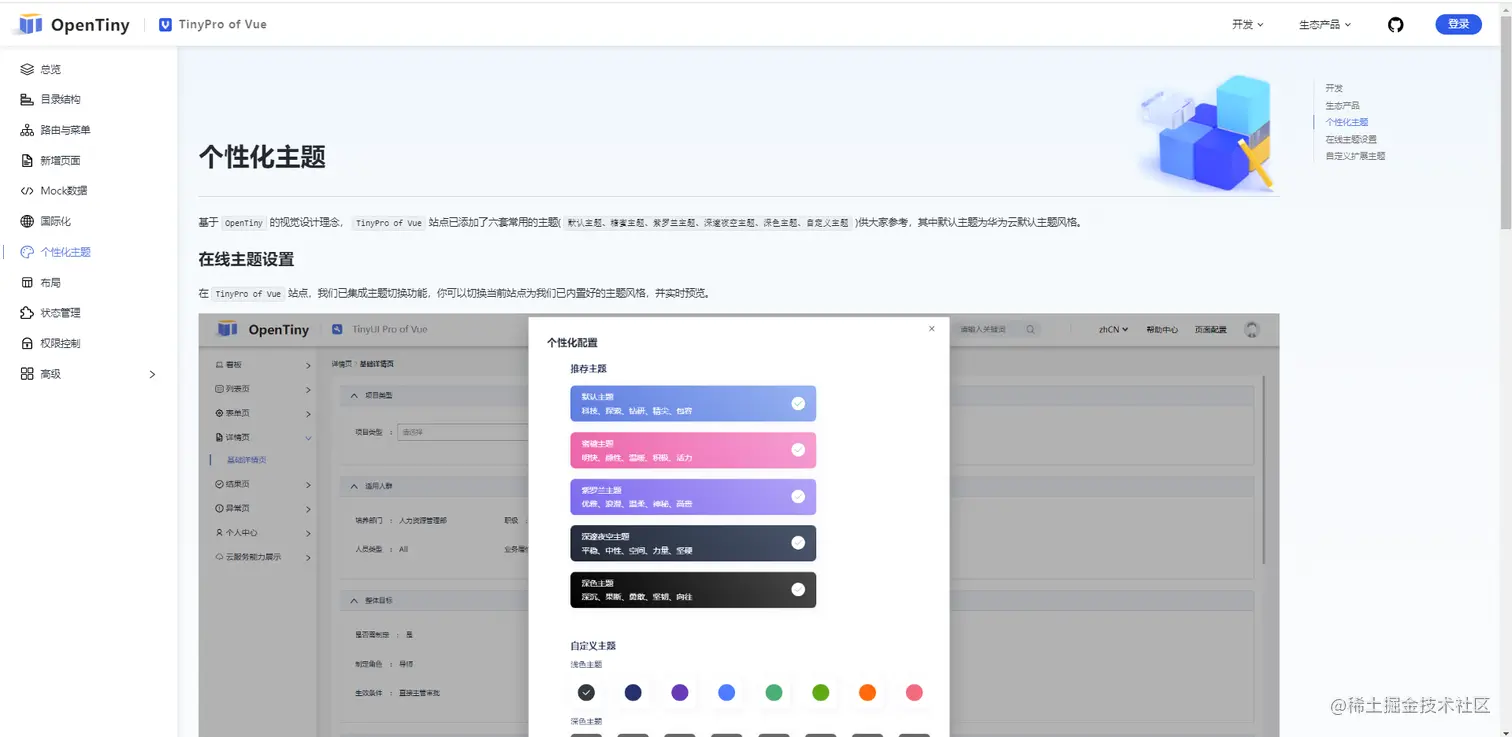Click the 看板 icon in the preview sidebar
The width and height of the screenshot is (1512, 737).
pyautogui.click(x=219, y=366)
